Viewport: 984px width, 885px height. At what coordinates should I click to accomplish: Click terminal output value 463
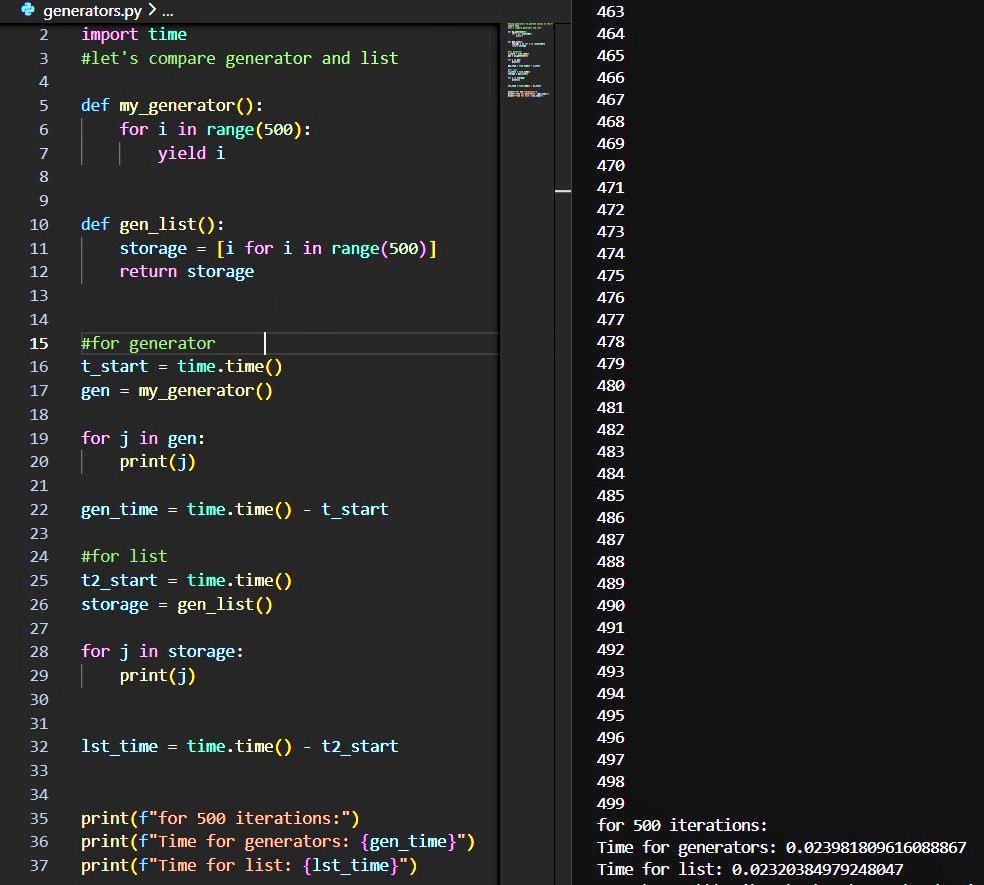pyautogui.click(x=611, y=12)
